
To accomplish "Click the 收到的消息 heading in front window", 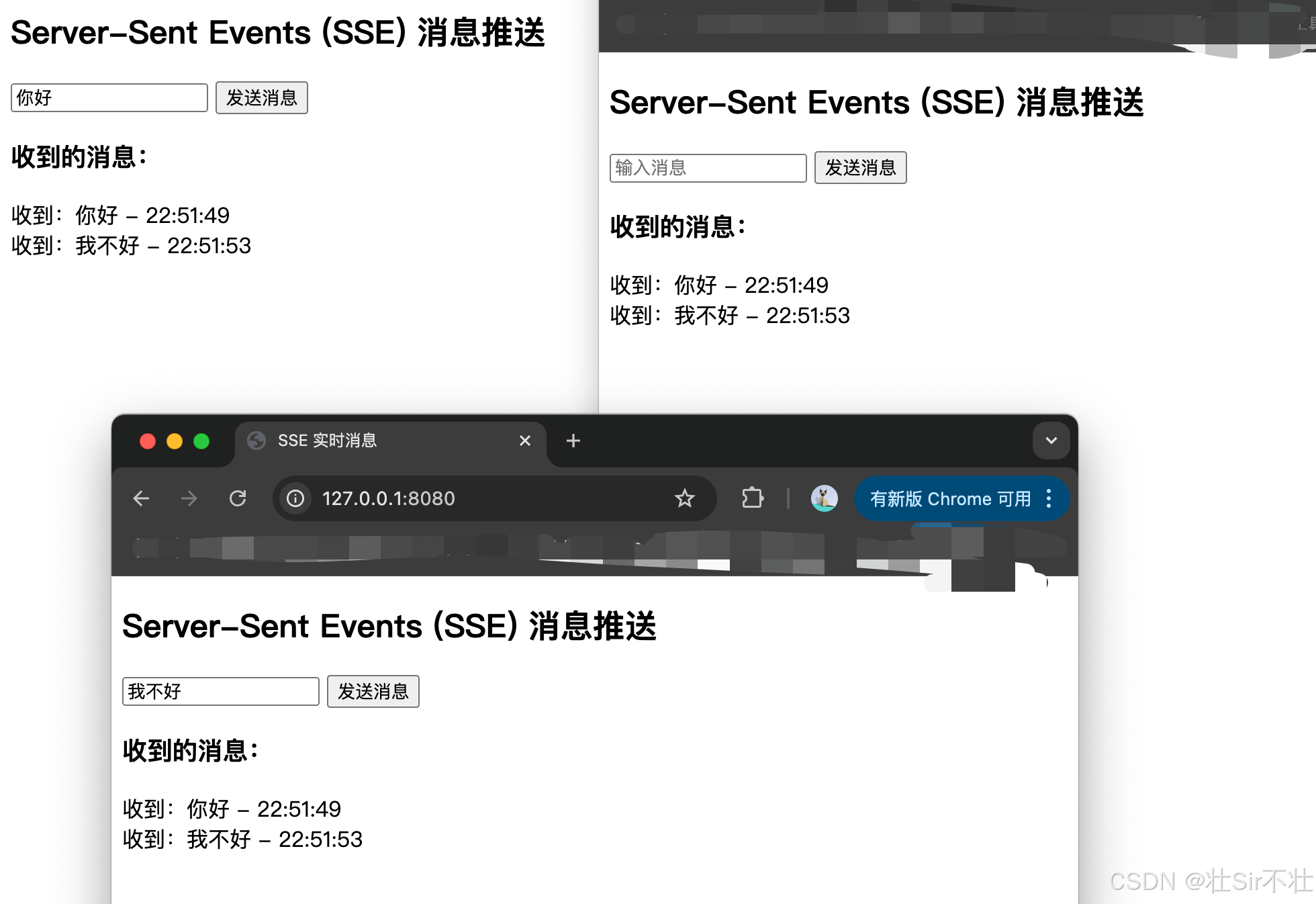I will coord(190,750).
